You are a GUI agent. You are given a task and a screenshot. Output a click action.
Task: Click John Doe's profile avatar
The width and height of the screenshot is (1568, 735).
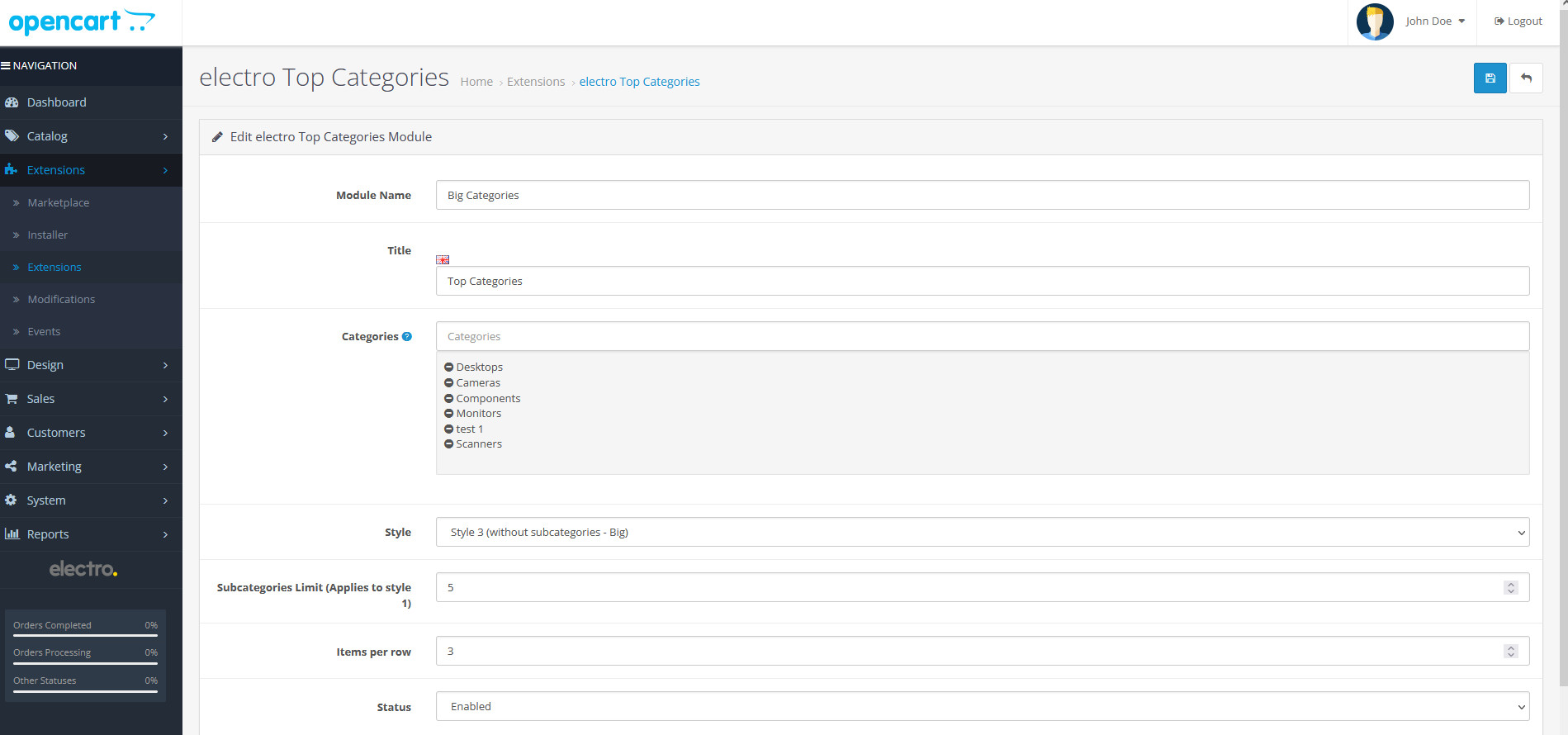(1375, 21)
